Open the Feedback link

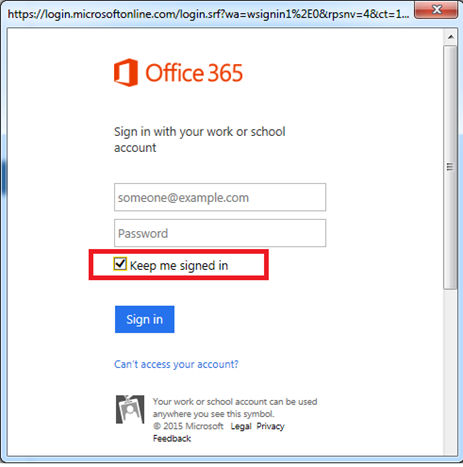tap(172, 438)
